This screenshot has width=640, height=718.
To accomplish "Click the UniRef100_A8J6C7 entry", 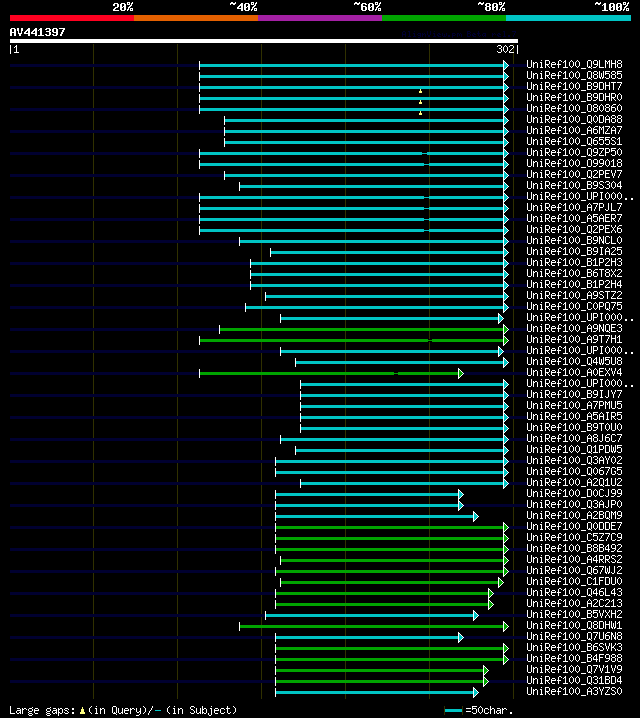I will (x=574, y=438).
